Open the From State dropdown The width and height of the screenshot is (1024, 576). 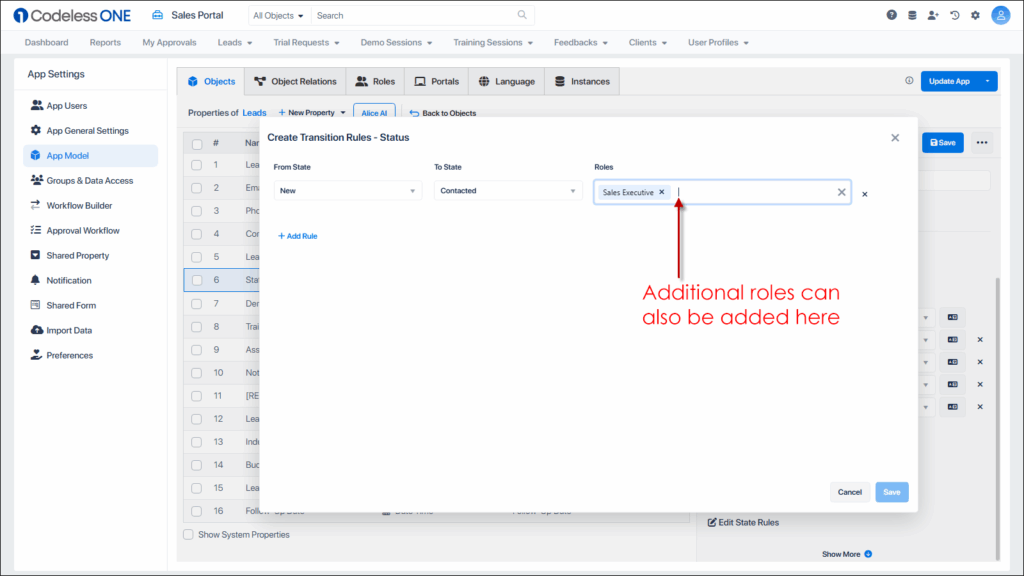point(347,190)
